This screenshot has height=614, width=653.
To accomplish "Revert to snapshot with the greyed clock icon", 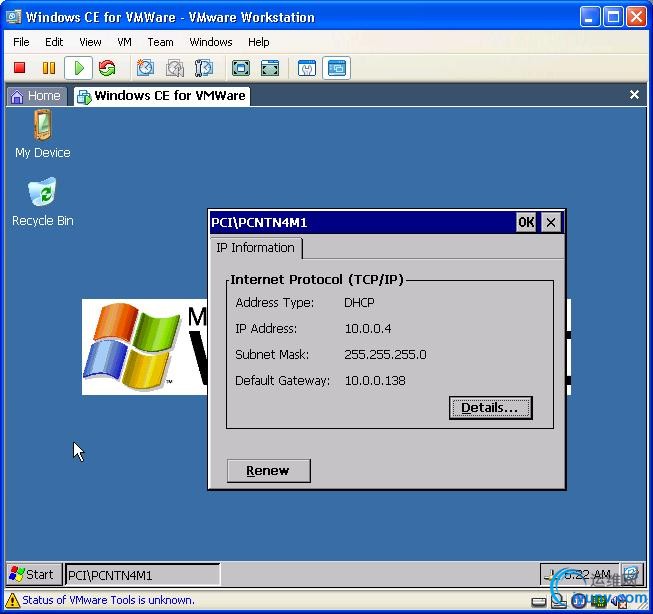I will click(175, 68).
